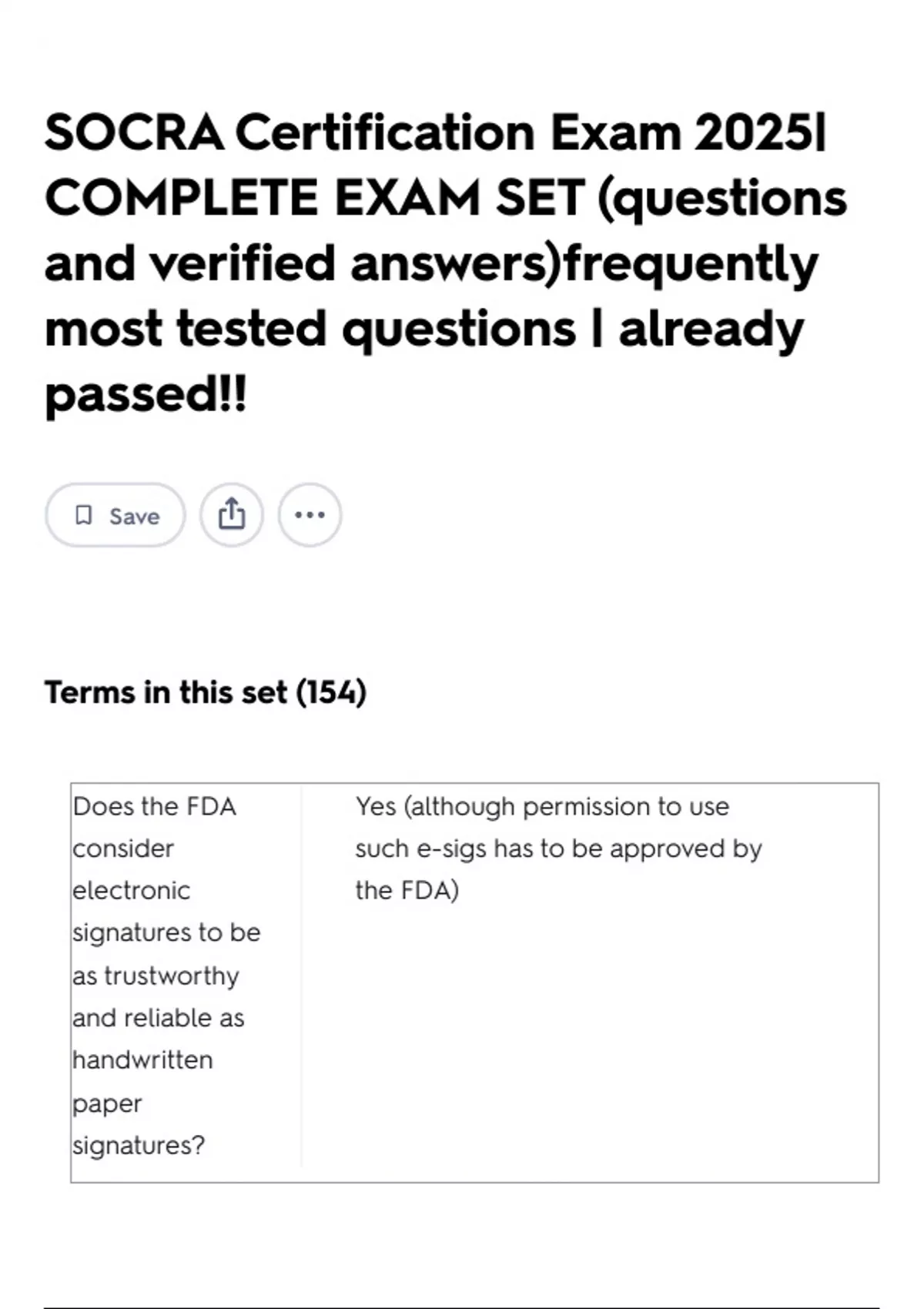Click the Save button

click(x=115, y=515)
